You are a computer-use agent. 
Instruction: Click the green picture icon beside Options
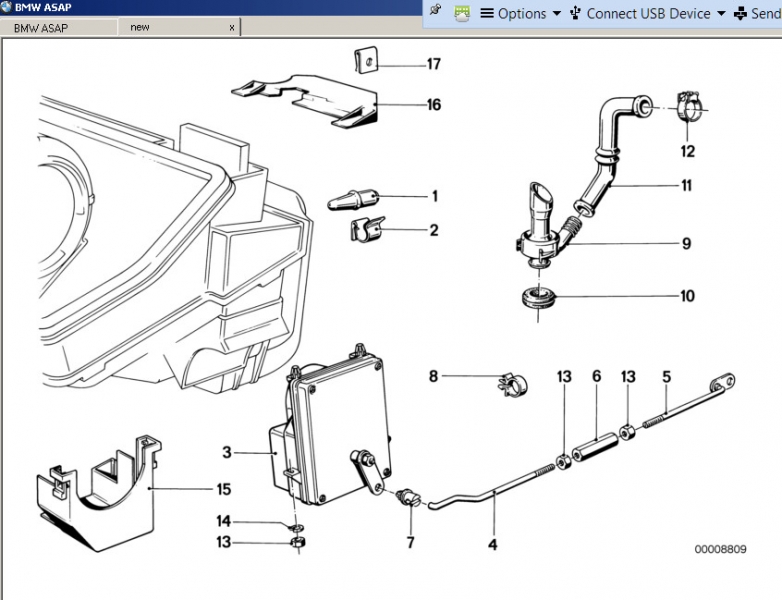(462, 13)
